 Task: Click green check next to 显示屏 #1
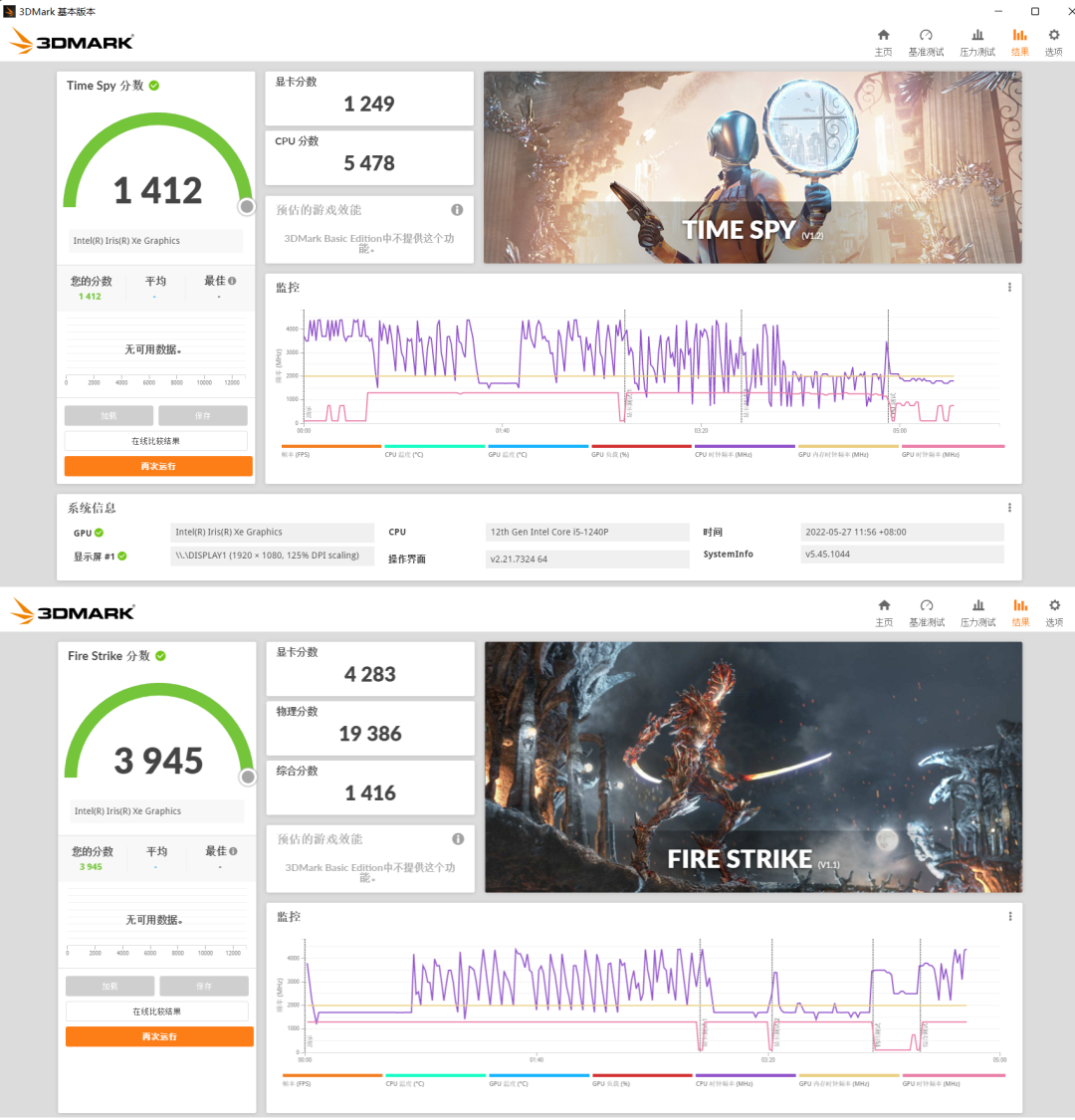pos(122,556)
